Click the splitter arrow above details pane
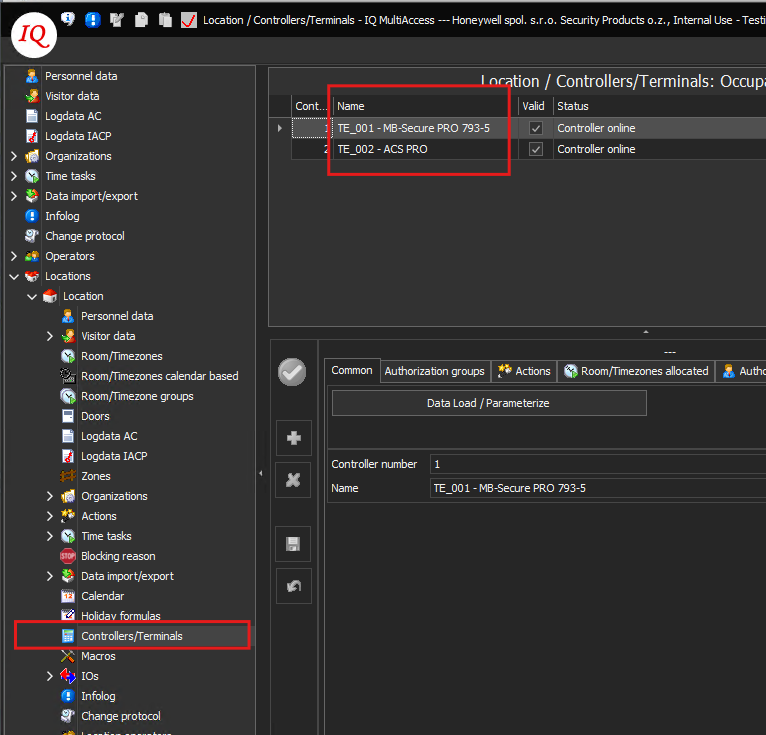The image size is (766, 735). pos(646,332)
